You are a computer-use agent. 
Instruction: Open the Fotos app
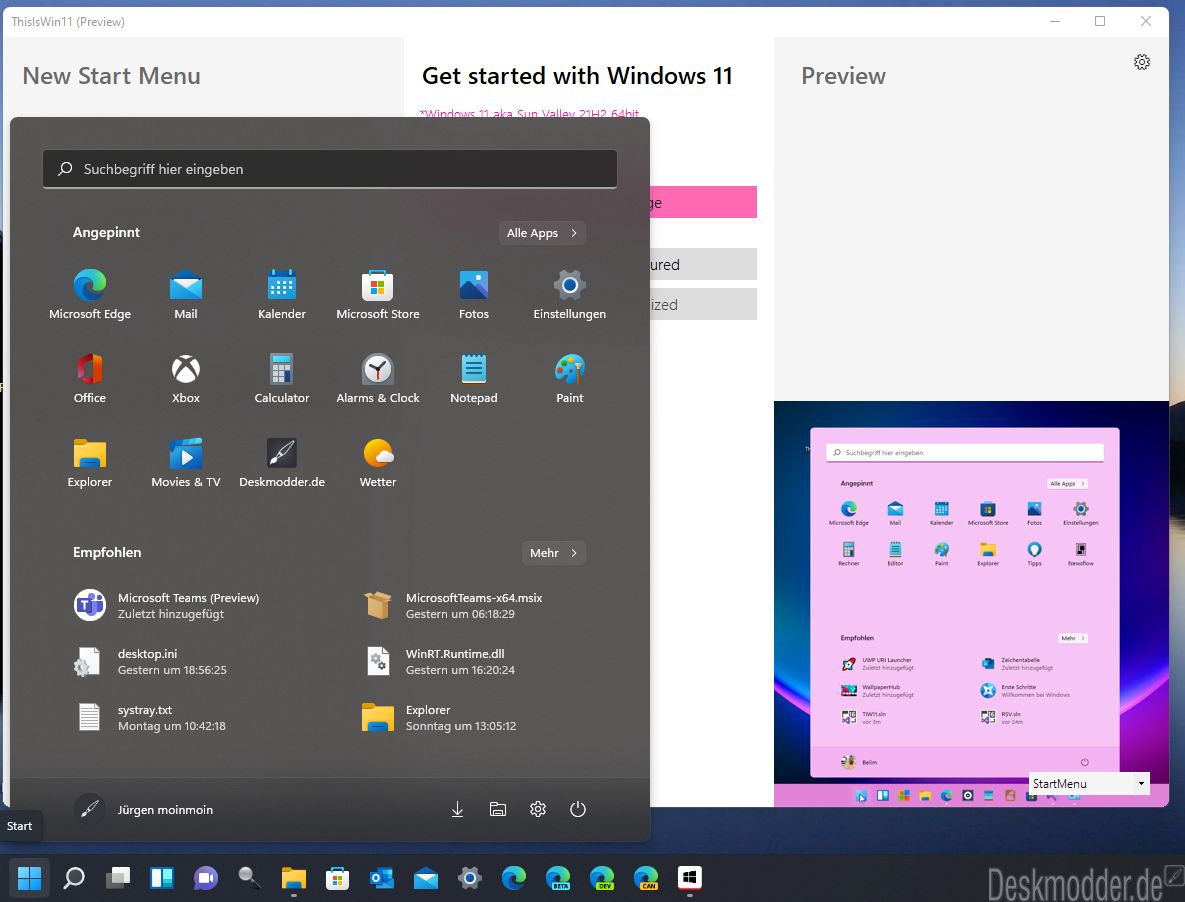tap(474, 294)
